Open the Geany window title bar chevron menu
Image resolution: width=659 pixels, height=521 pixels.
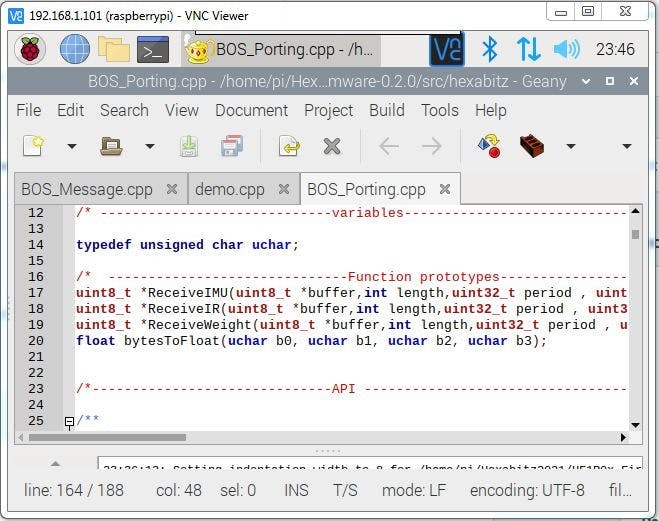[586, 81]
